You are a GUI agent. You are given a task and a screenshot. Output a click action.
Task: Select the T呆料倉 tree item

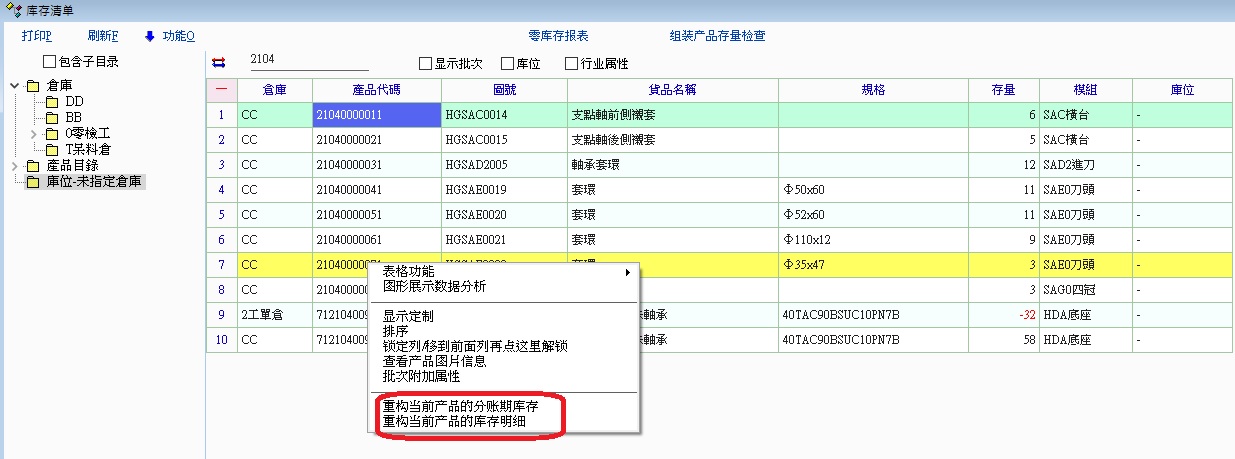pyautogui.click(x=88, y=149)
